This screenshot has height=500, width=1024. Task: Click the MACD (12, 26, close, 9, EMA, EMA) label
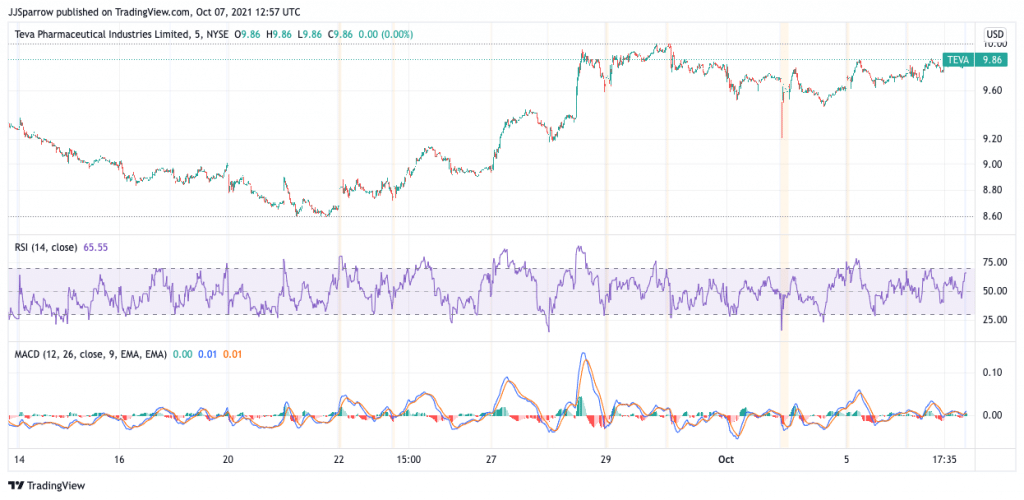click(91, 354)
